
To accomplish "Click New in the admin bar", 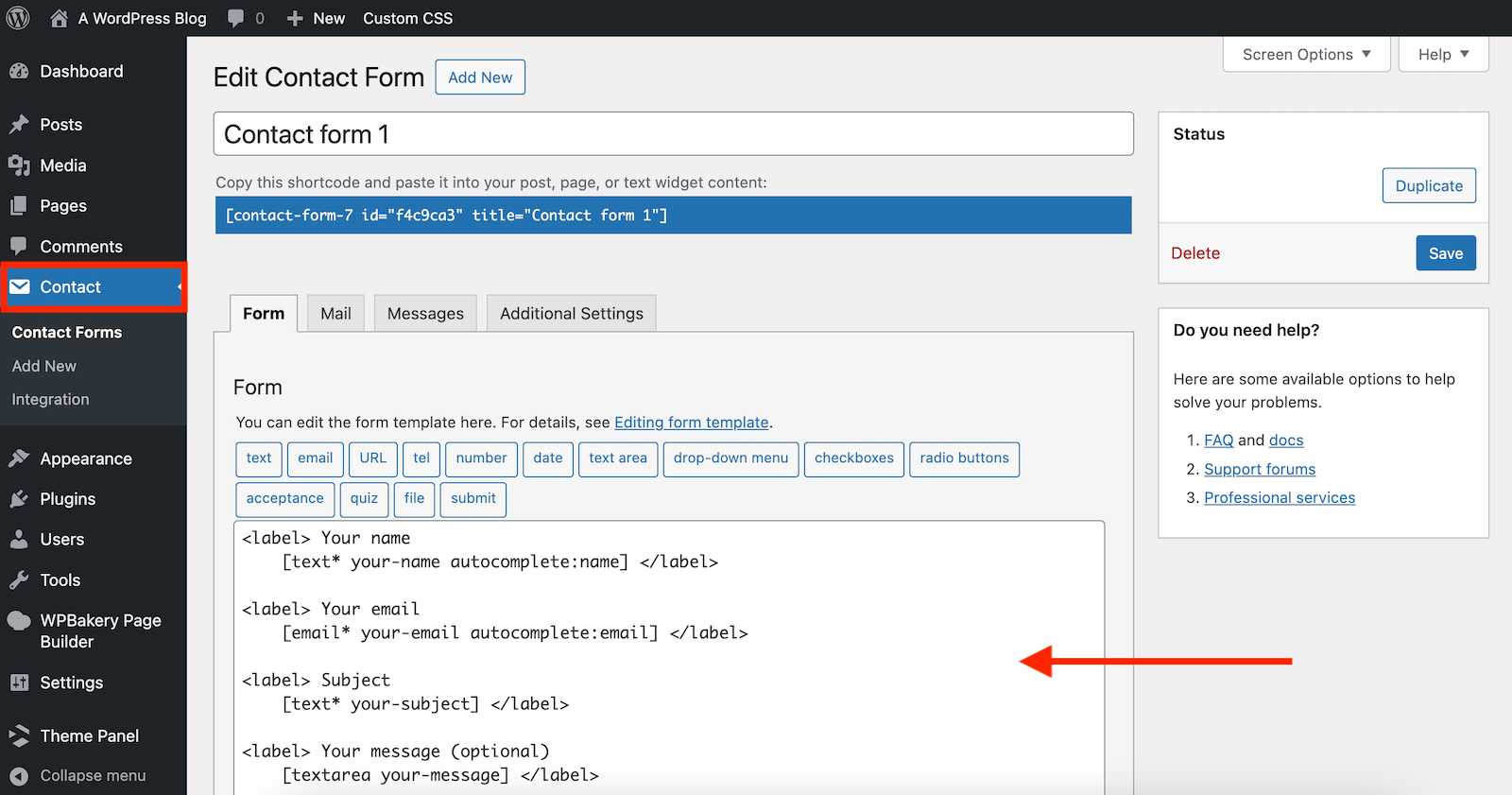I will [x=329, y=18].
